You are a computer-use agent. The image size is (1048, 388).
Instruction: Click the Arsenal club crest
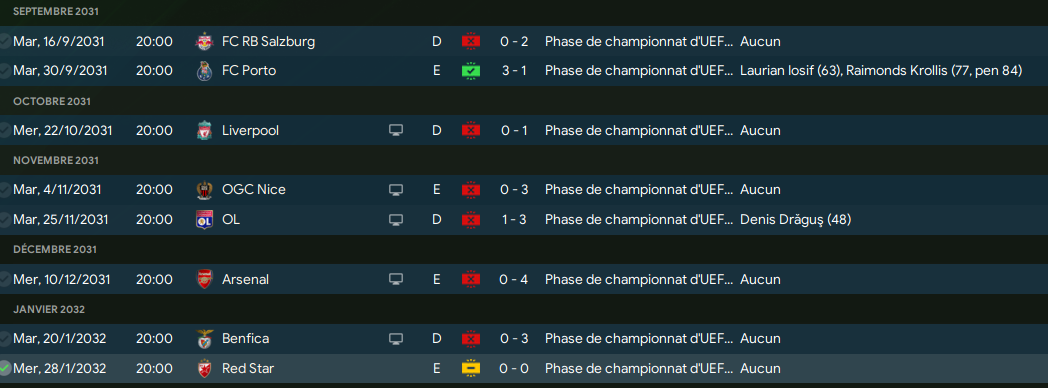204,279
